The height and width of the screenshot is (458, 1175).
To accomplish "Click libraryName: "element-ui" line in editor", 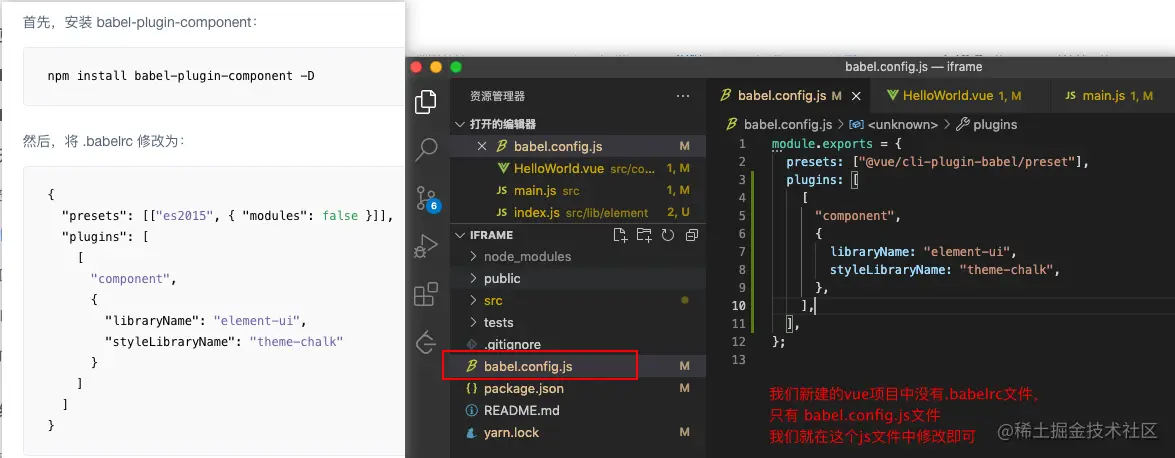I will (x=926, y=252).
